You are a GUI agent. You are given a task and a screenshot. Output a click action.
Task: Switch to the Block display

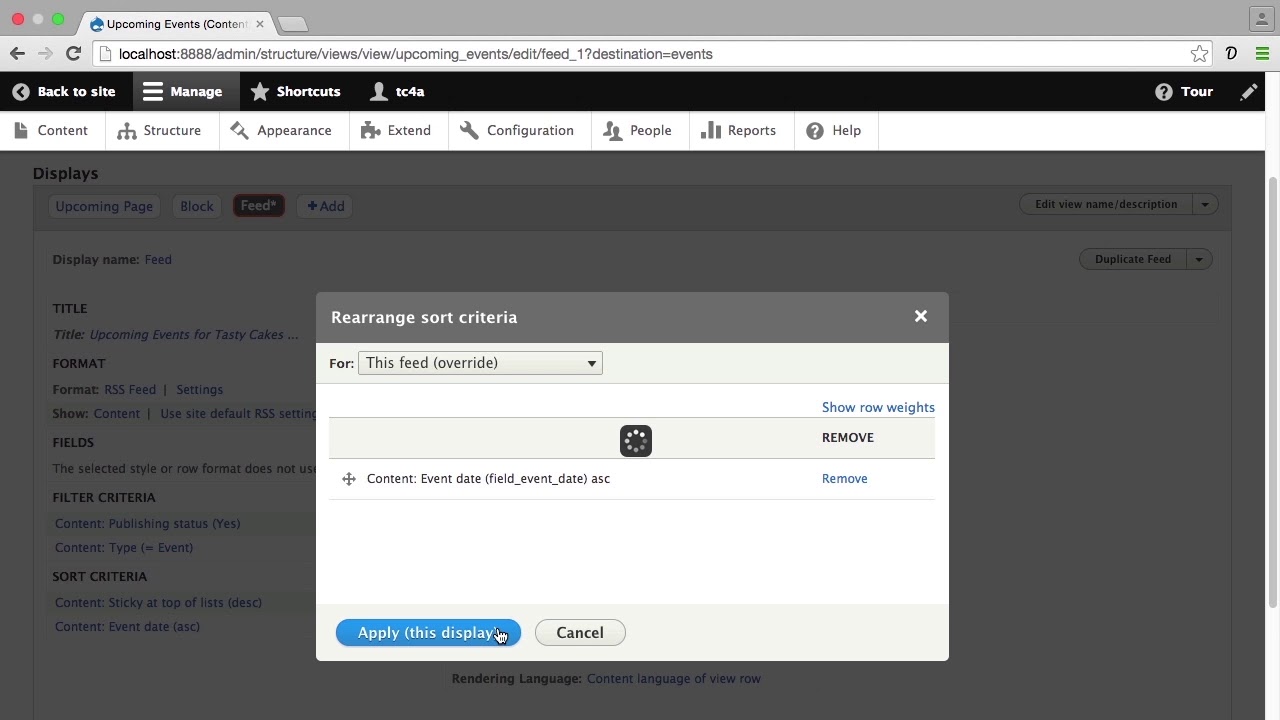pos(196,206)
